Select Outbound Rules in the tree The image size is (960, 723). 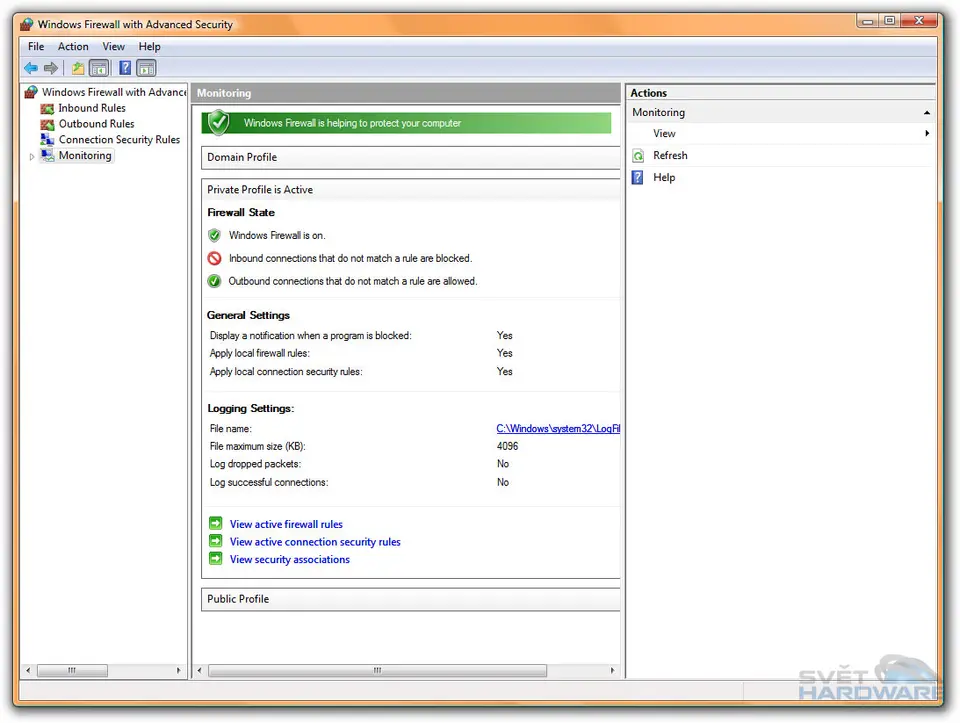pyautogui.click(x=96, y=124)
